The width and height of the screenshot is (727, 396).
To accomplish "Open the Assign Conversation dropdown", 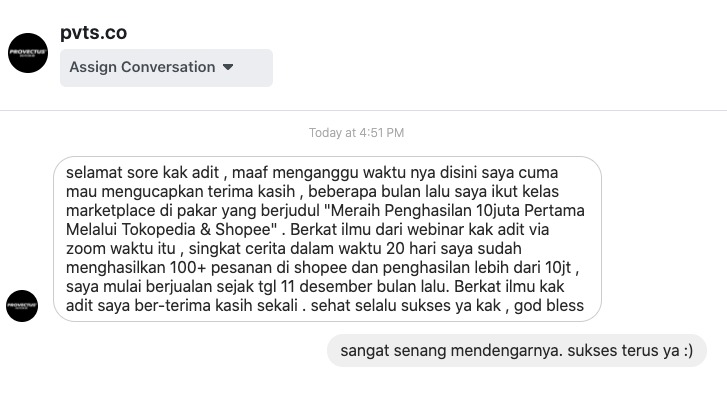I will coord(166,68).
